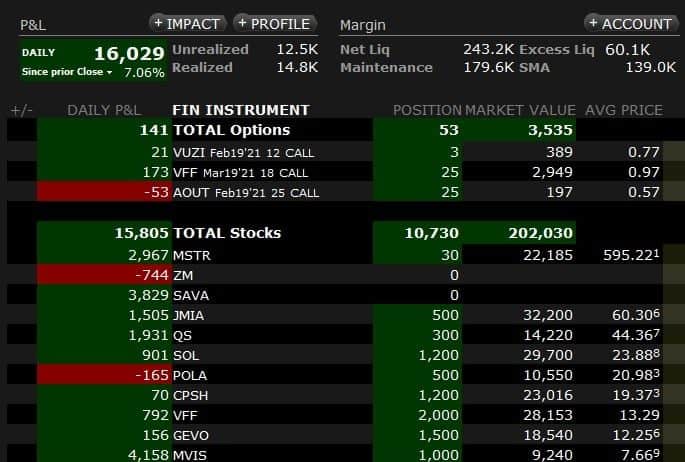The height and width of the screenshot is (462, 685).
Task: Click the 7.06% daily change value
Action: (144, 72)
